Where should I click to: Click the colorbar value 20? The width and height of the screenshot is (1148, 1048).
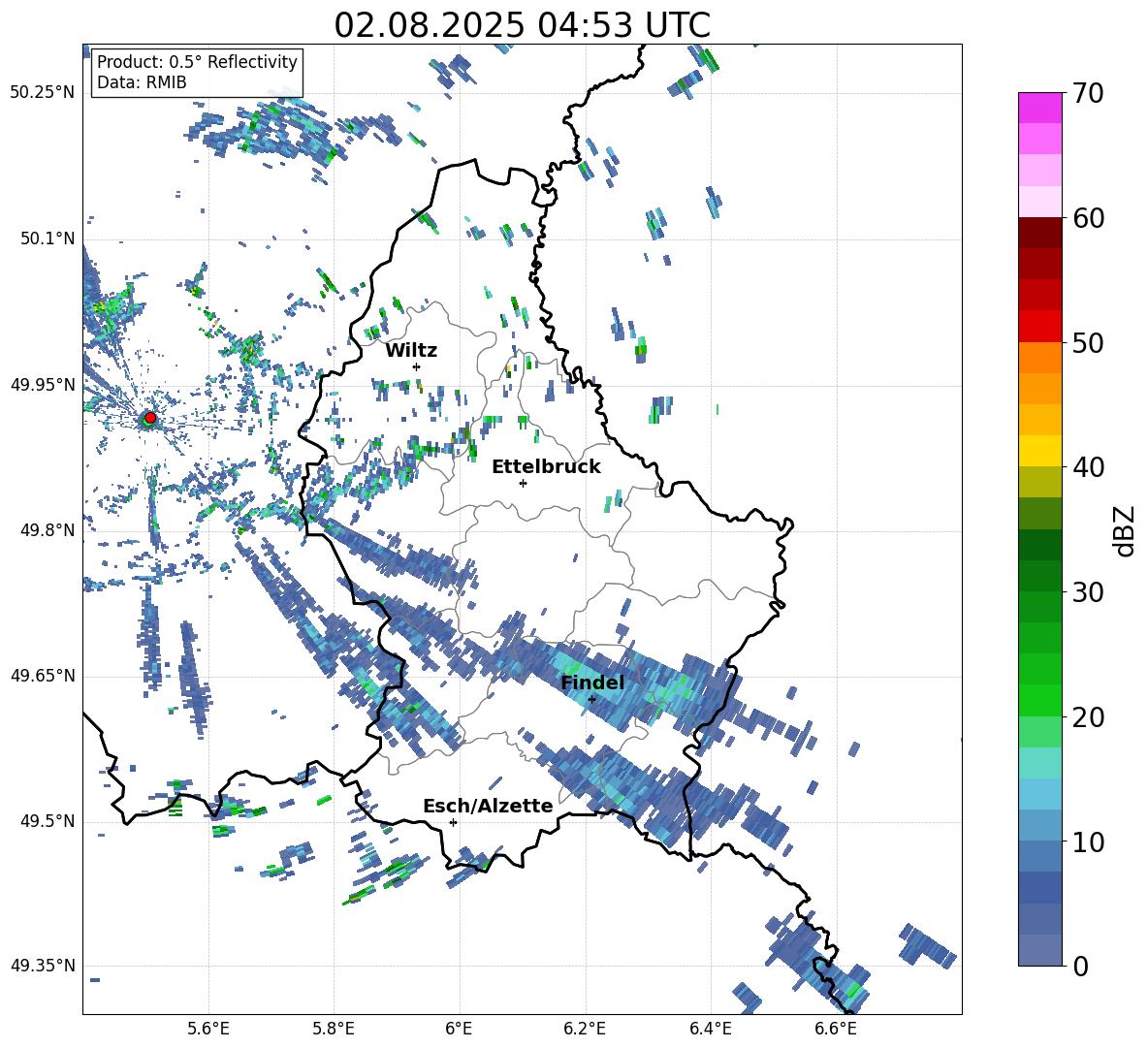(1088, 716)
